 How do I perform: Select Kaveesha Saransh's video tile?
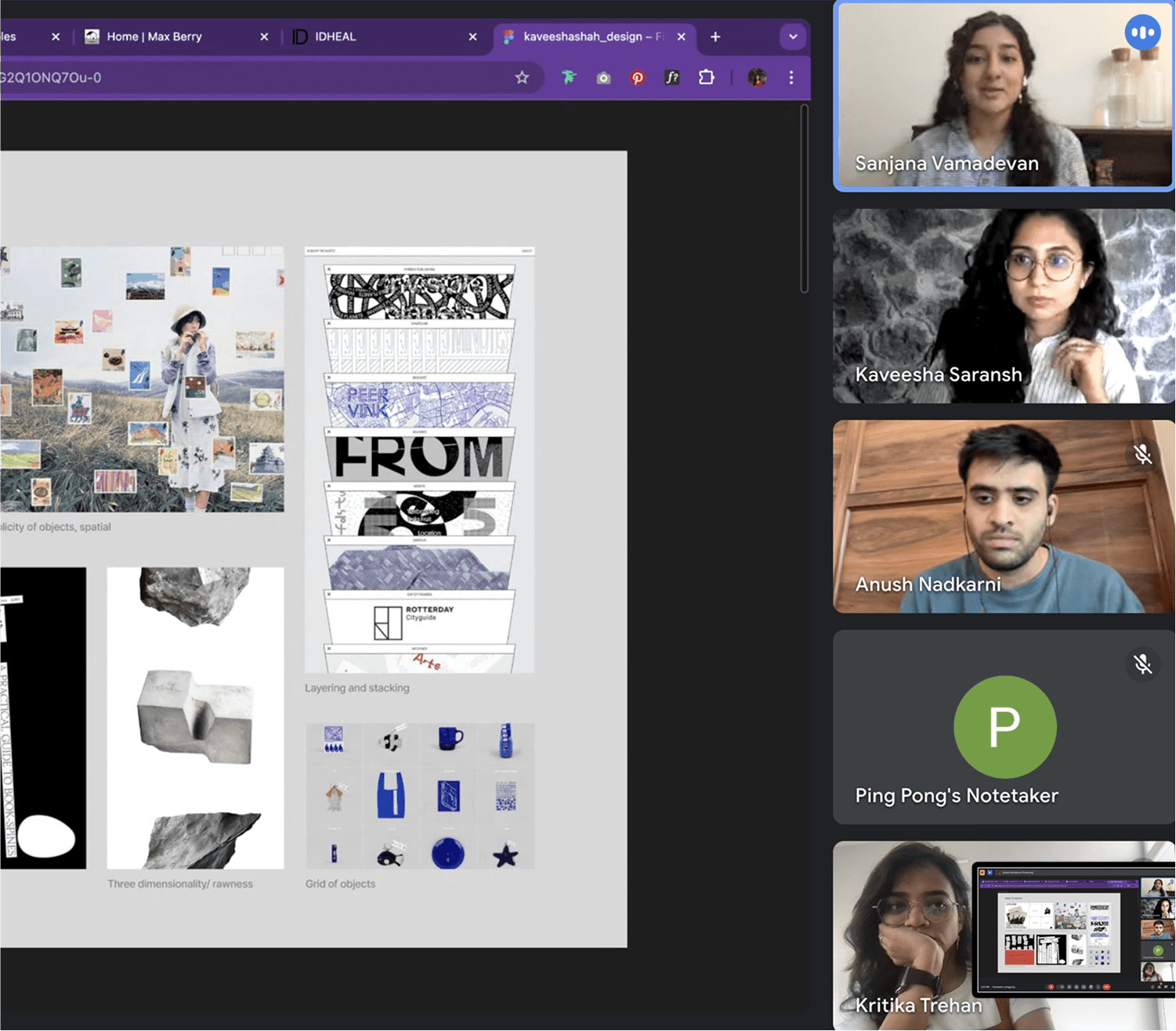pos(1003,306)
